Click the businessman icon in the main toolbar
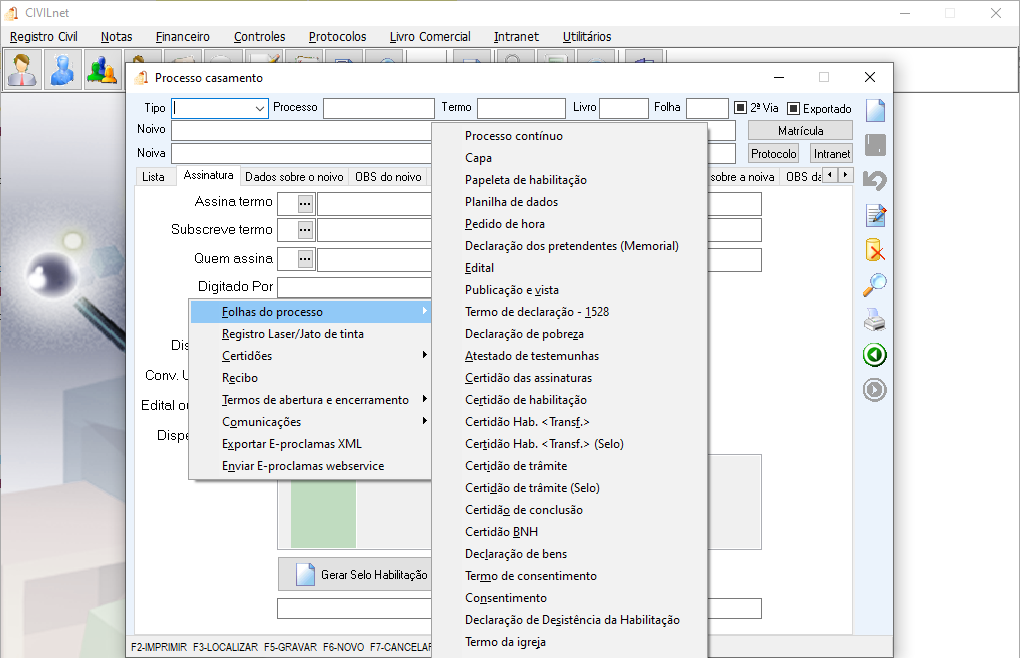The image size is (1020, 658). point(23,70)
